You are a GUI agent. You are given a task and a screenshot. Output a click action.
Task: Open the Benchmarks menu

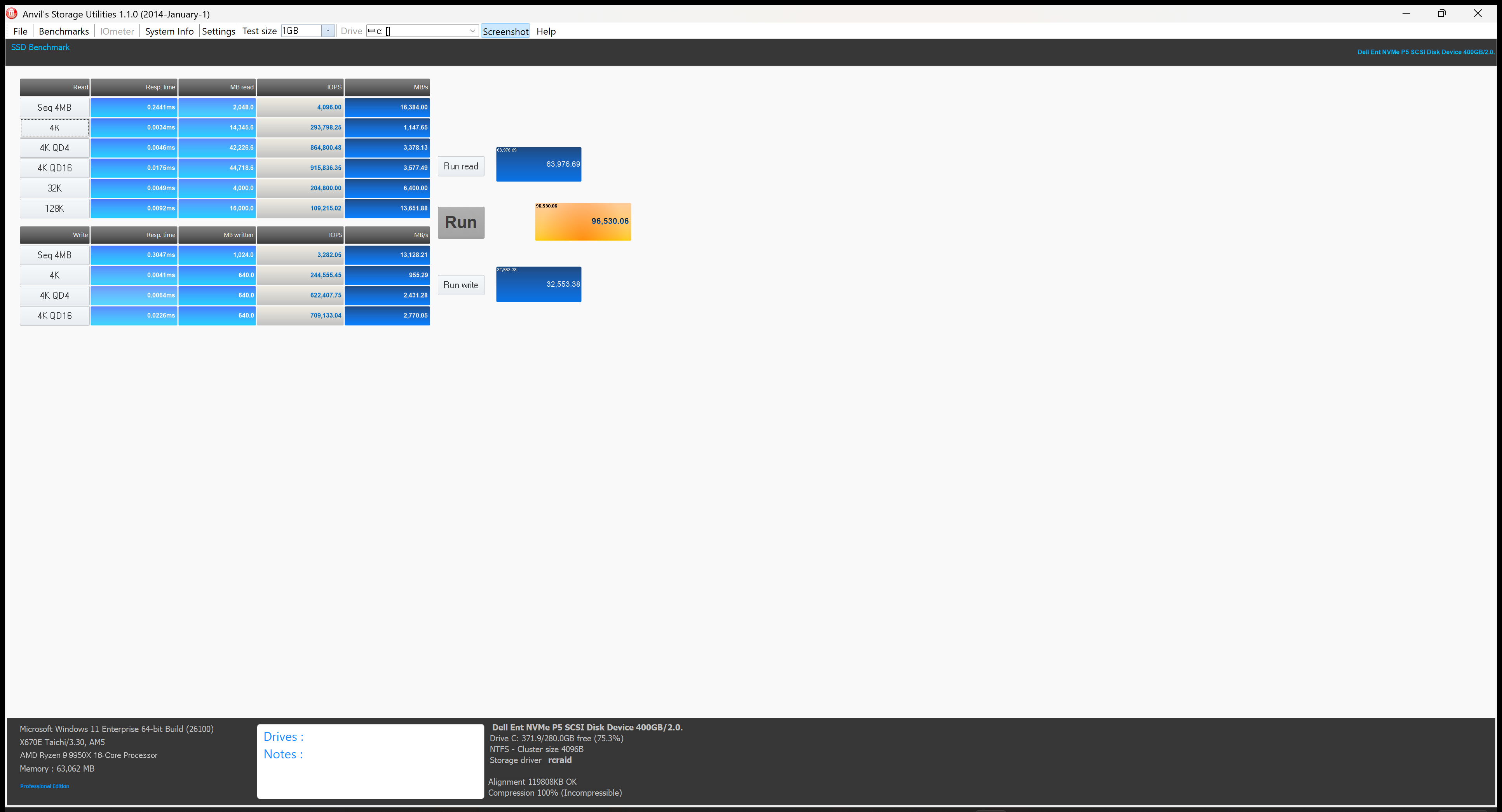tap(64, 31)
